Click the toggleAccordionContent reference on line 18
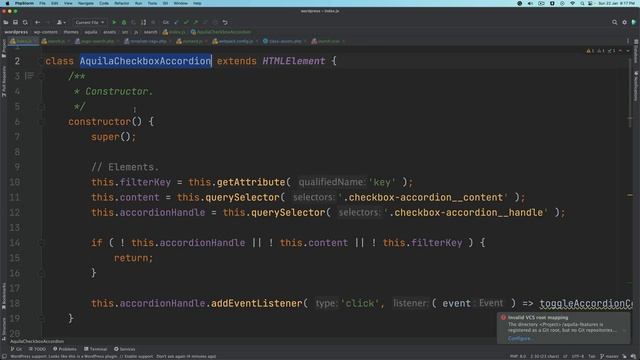640x360 pixels. 586,304
